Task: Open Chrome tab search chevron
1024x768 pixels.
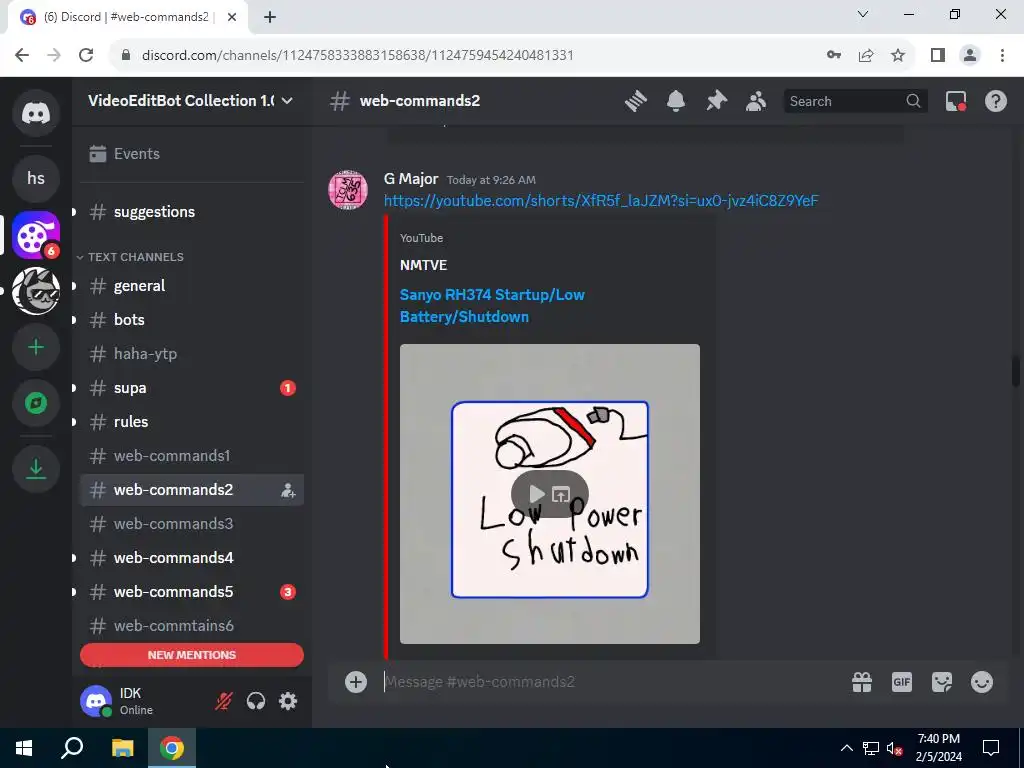Action: (x=863, y=14)
